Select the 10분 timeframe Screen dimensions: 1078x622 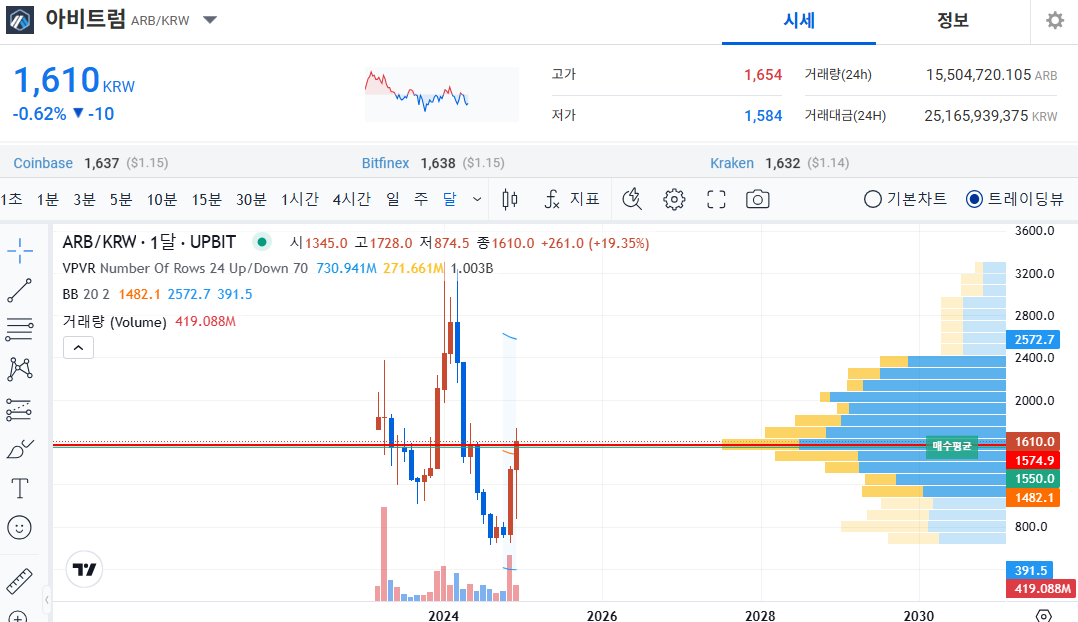tap(162, 199)
